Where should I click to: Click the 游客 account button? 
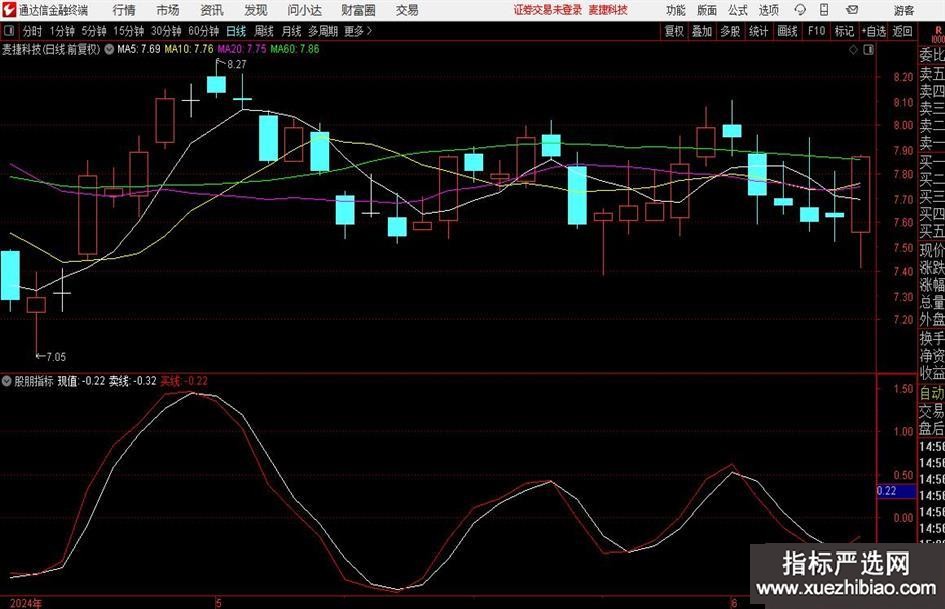pos(904,10)
